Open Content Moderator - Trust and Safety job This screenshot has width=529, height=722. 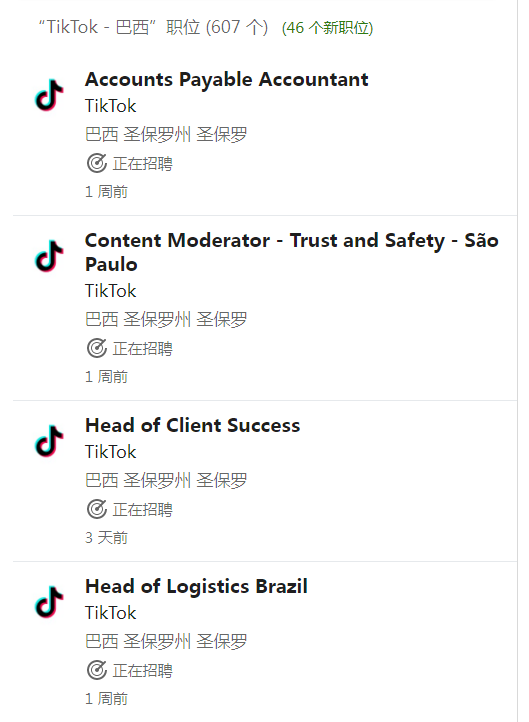(291, 252)
